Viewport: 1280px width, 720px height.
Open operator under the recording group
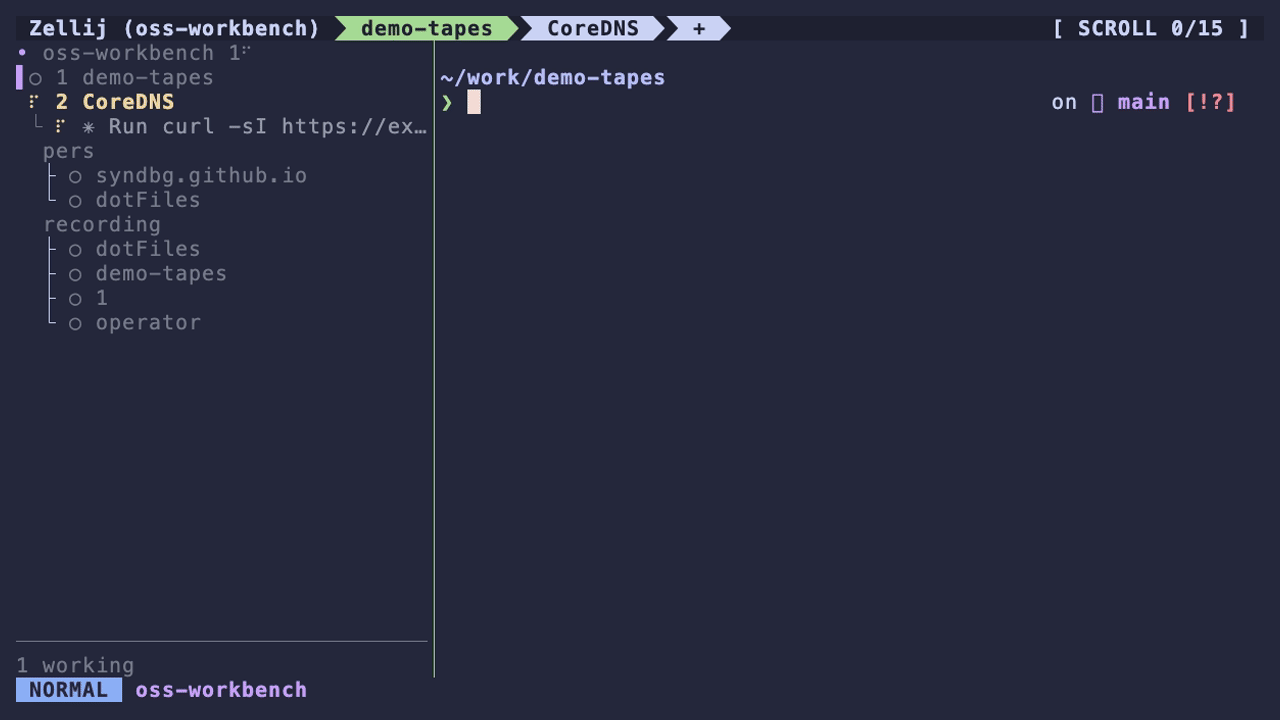click(x=148, y=322)
